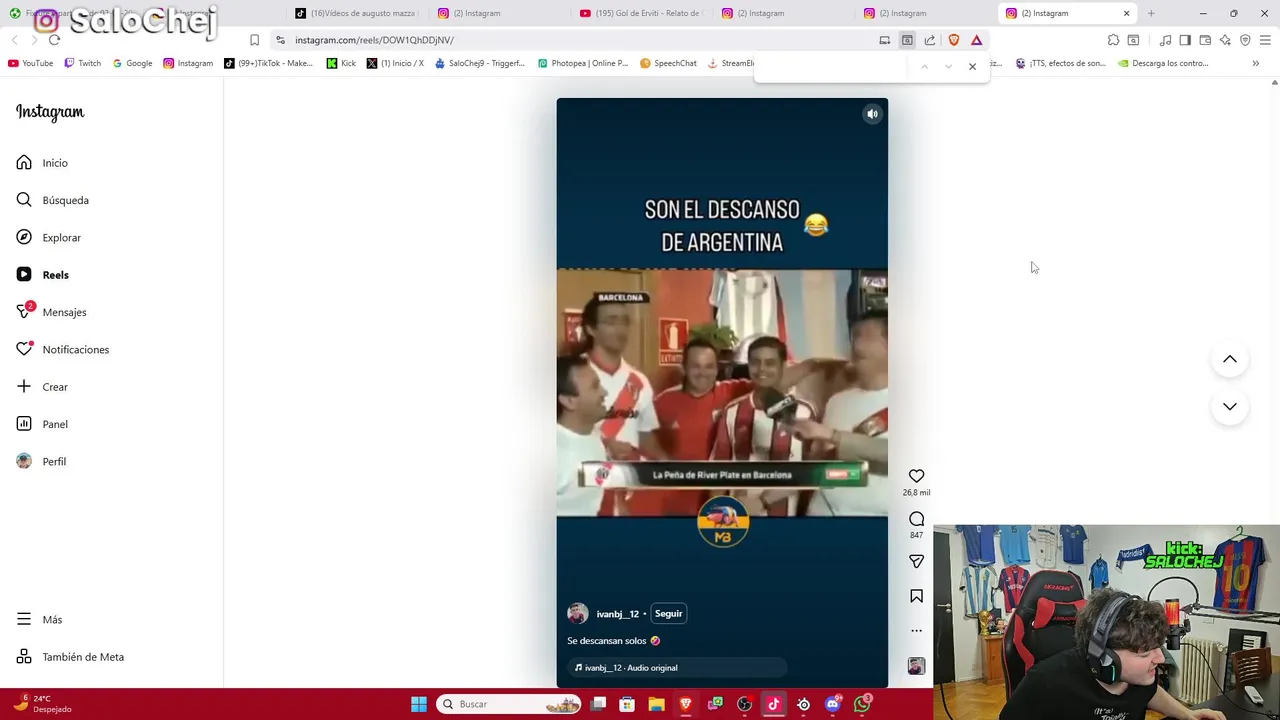
Task: Go back with the browser back arrow
Action: click(x=15, y=40)
